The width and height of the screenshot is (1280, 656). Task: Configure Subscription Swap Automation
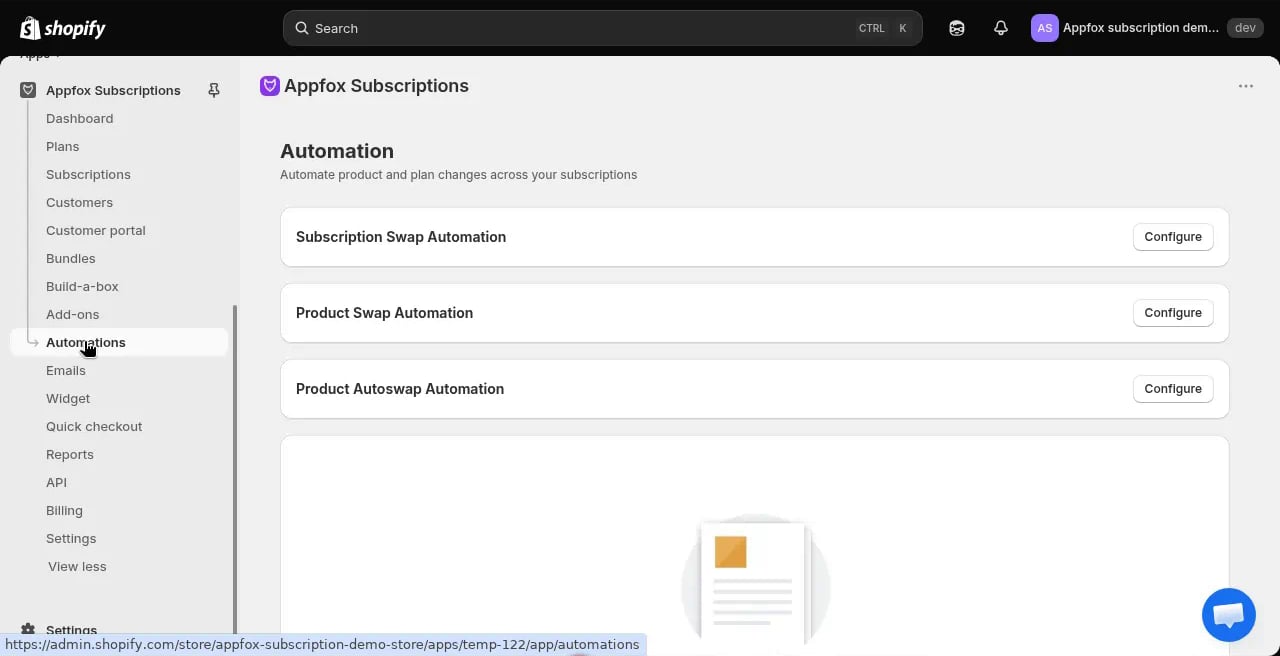[x=1173, y=237]
